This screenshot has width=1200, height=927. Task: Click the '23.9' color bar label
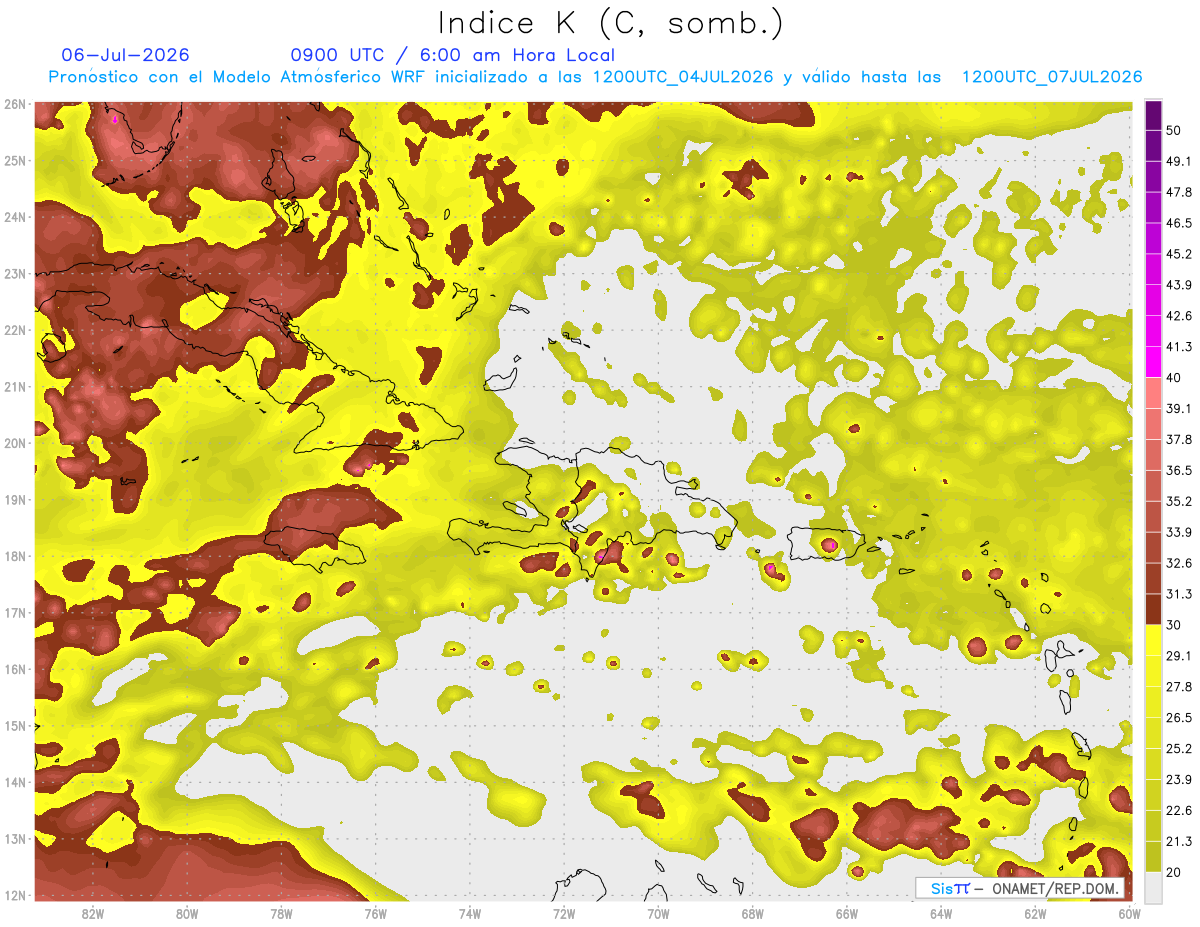[x=1178, y=780]
